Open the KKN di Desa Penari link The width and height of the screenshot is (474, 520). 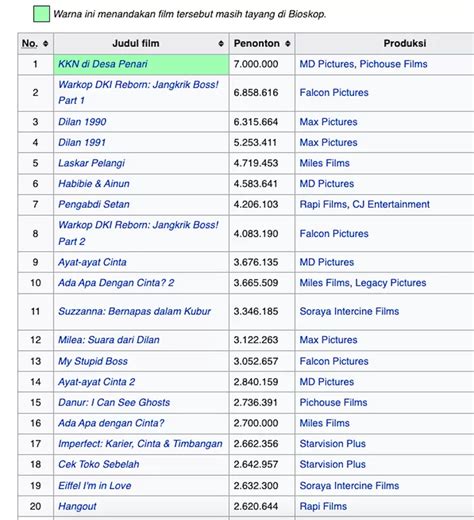[103, 64]
